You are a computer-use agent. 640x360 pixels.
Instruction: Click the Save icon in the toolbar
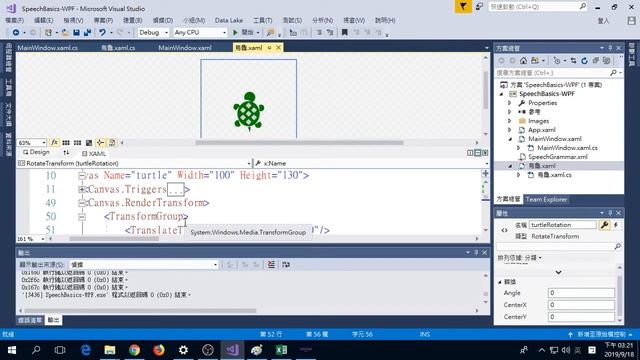pos(76,32)
